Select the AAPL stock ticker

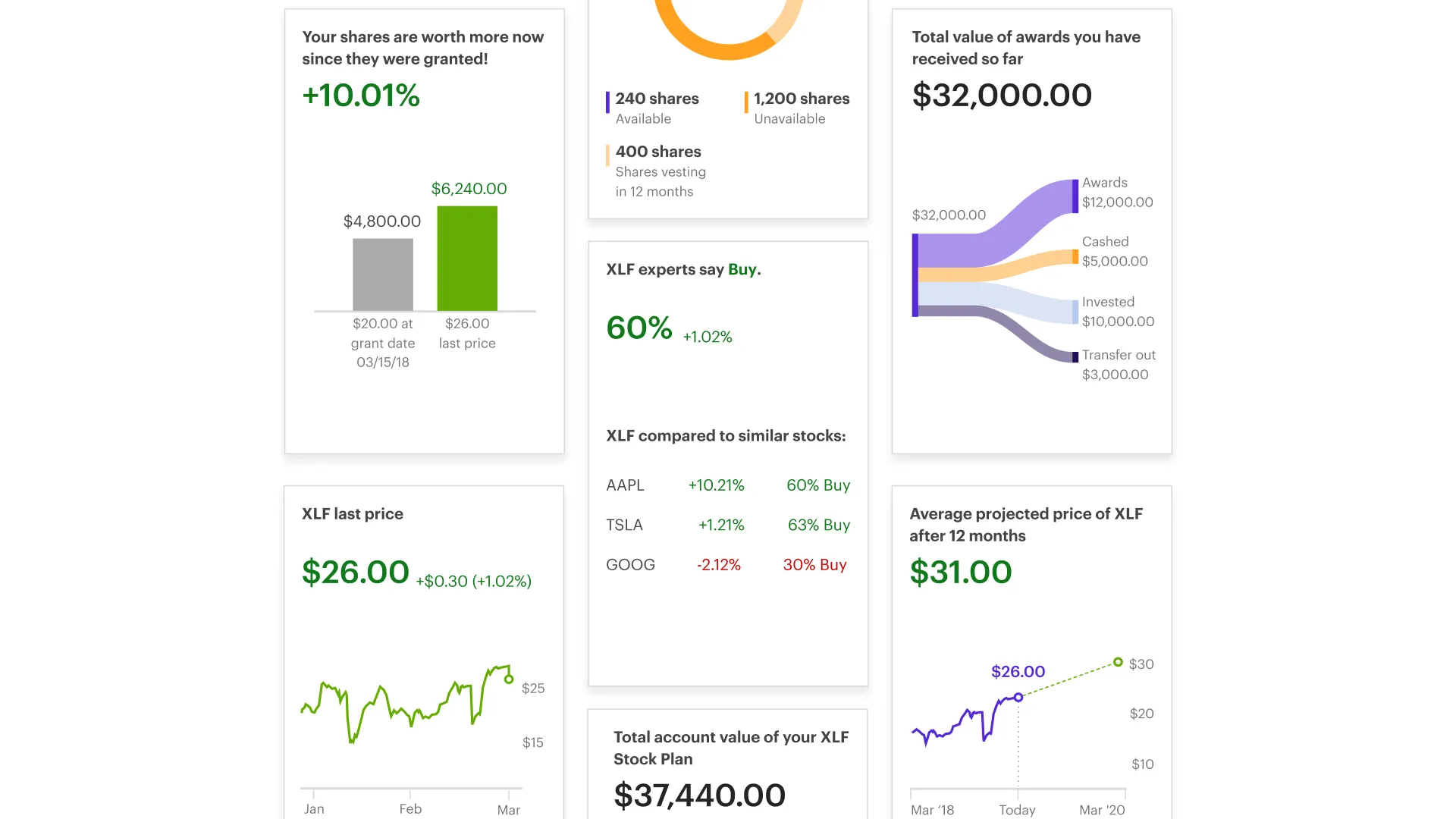(x=625, y=485)
